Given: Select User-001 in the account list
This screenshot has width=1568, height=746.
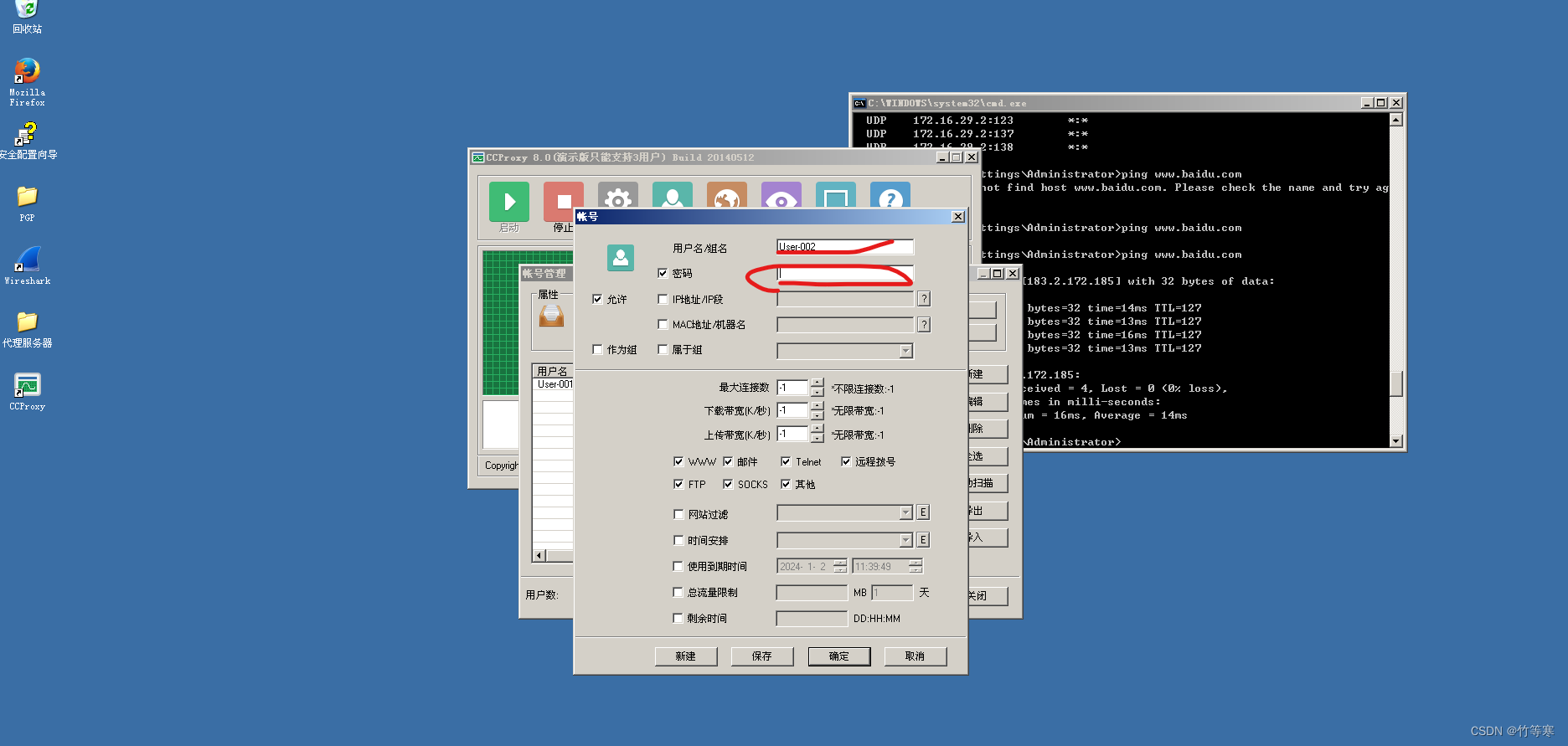Looking at the screenshot, I should click(x=554, y=384).
